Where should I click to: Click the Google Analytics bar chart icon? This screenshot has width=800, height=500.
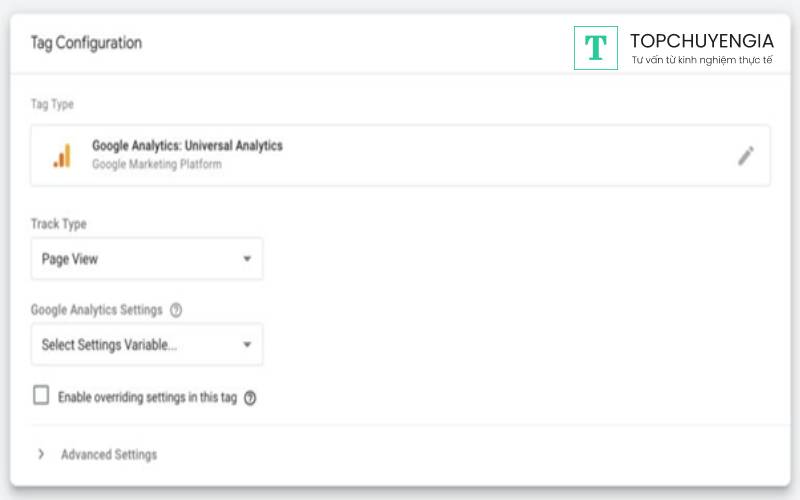(62, 155)
